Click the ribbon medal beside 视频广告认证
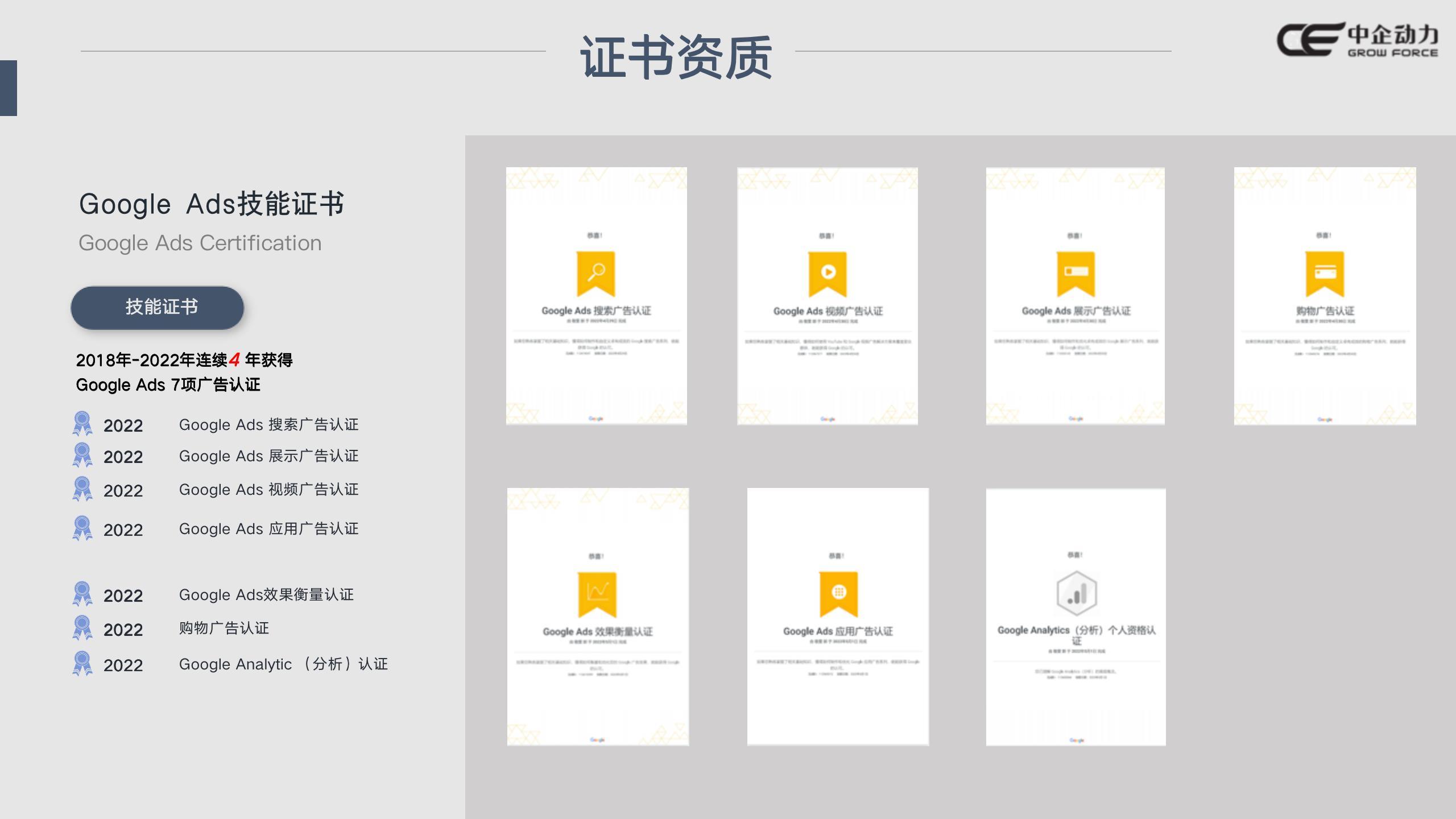Screen dimensions: 1456x819 pos(82,489)
